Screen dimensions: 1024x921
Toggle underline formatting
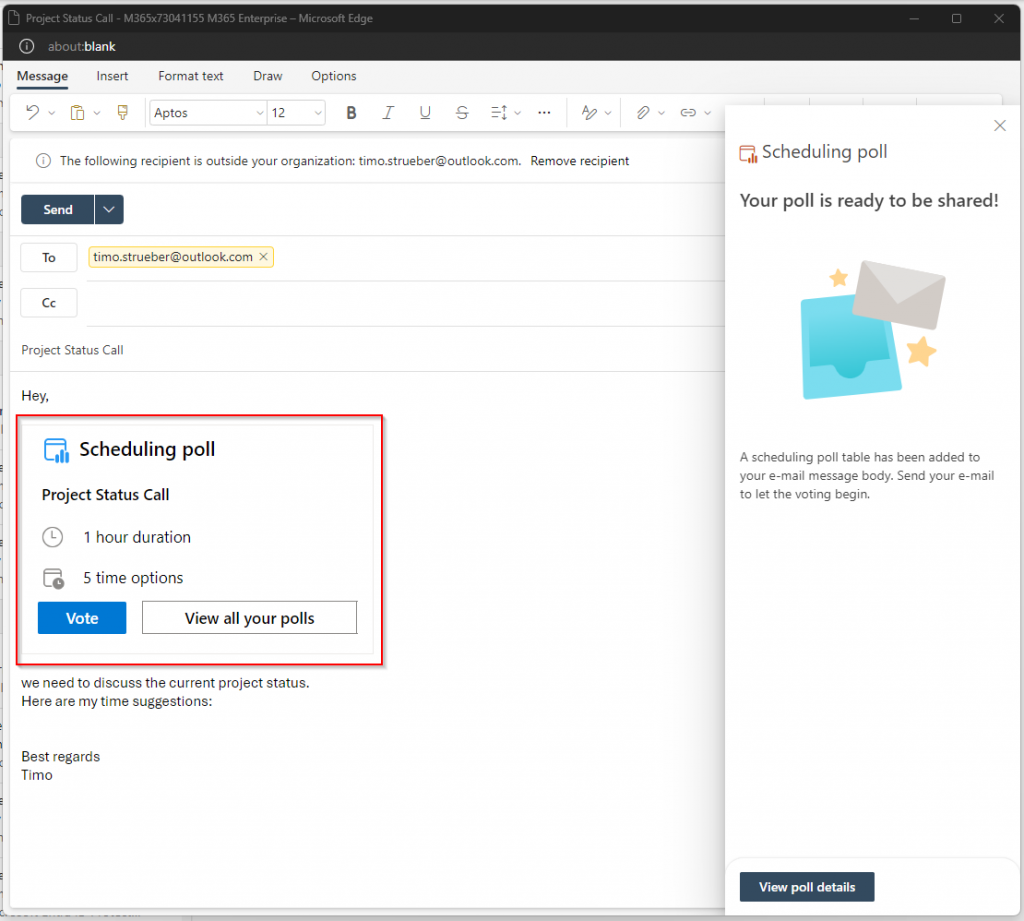[x=425, y=113]
